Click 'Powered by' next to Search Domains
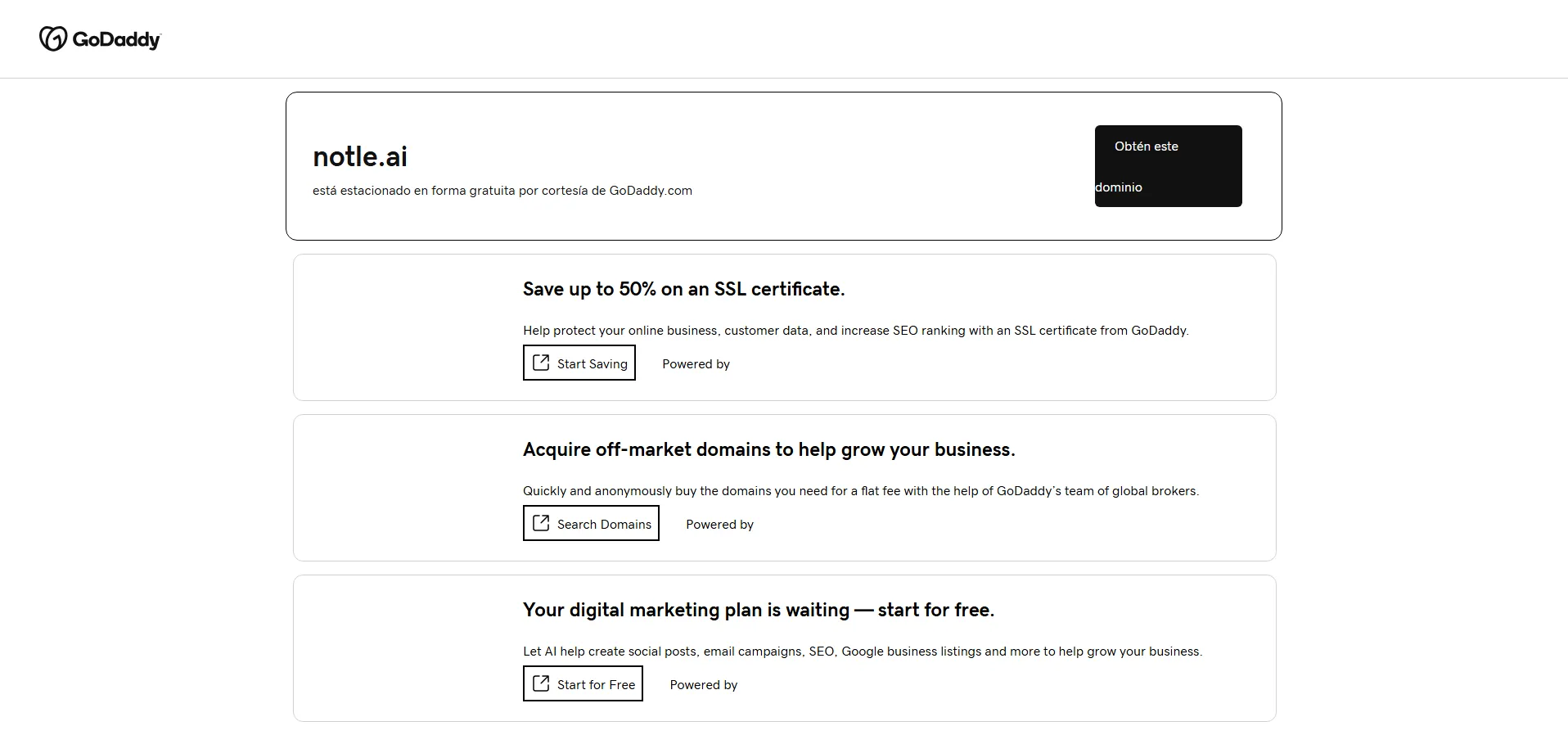The image size is (1568, 744). pyautogui.click(x=719, y=525)
